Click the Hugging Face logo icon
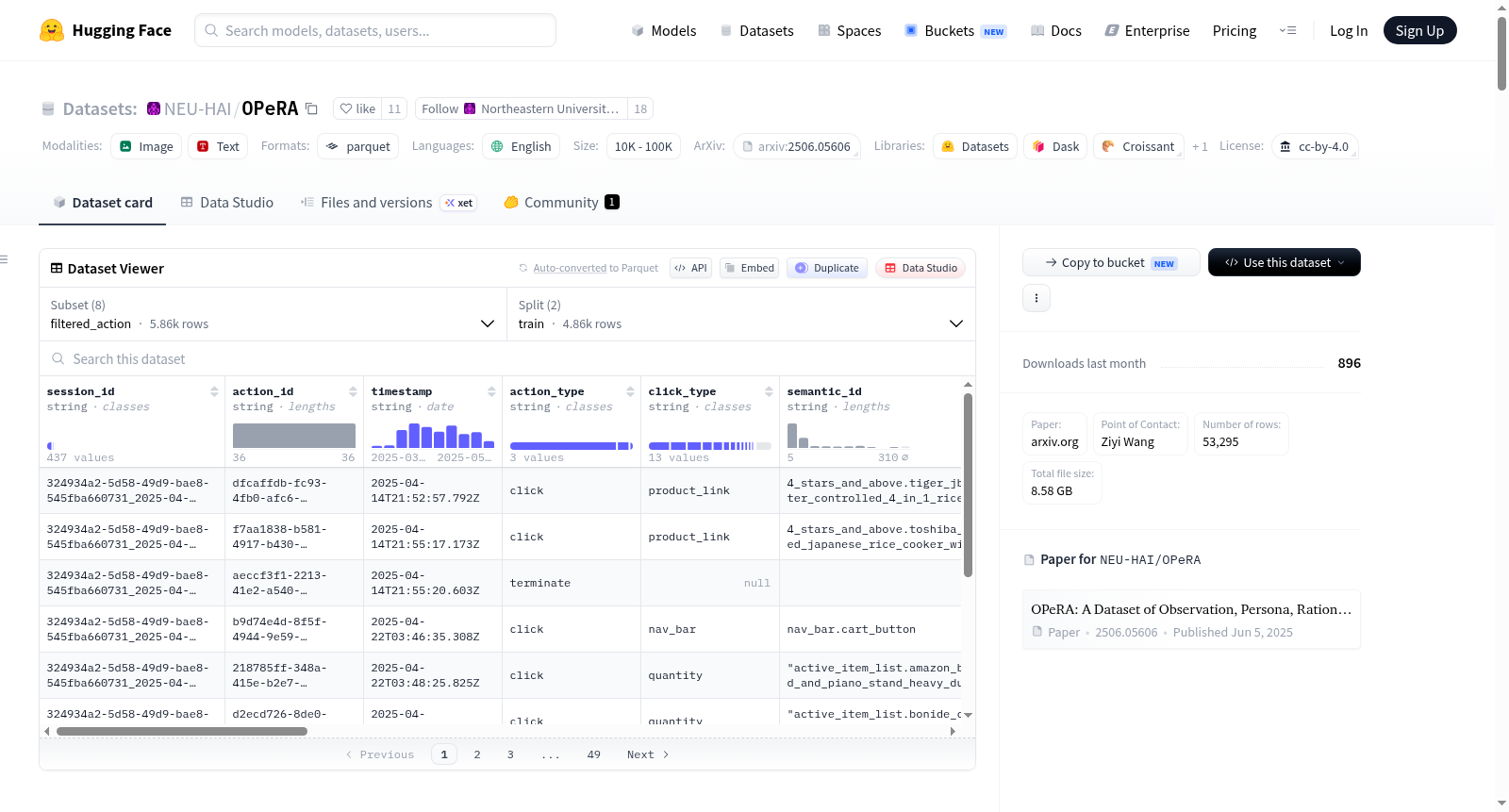This screenshot has height=812, width=1509. (52, 30)
